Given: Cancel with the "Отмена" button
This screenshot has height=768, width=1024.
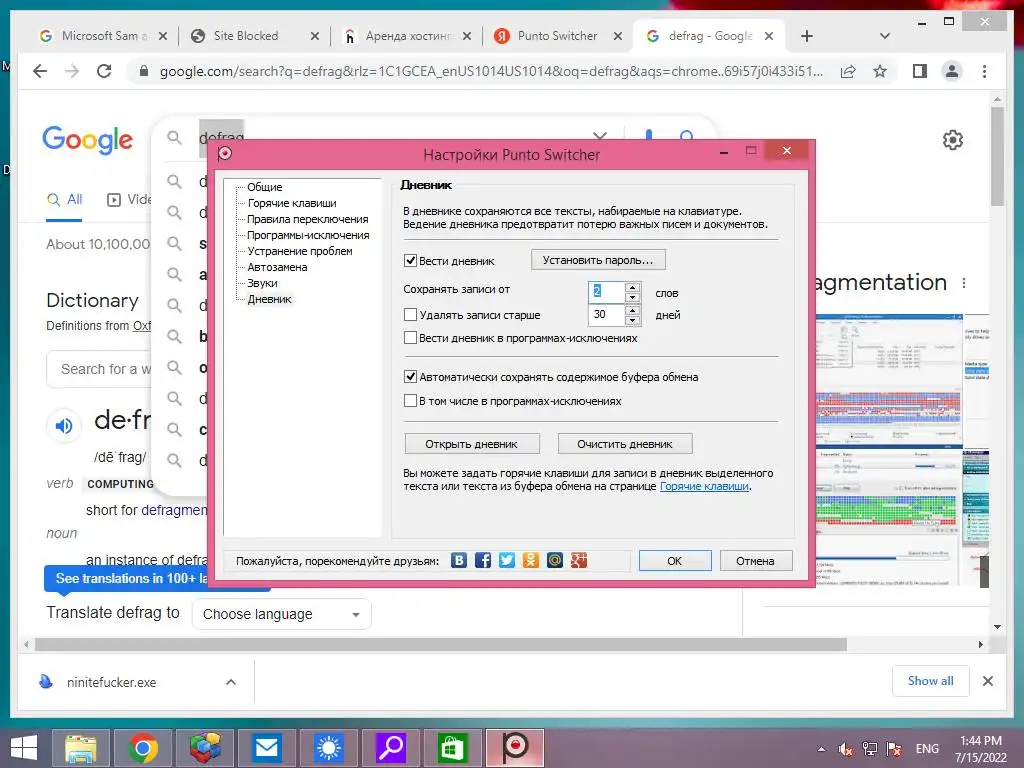Looking at the screenshot, I should [756, 560].
